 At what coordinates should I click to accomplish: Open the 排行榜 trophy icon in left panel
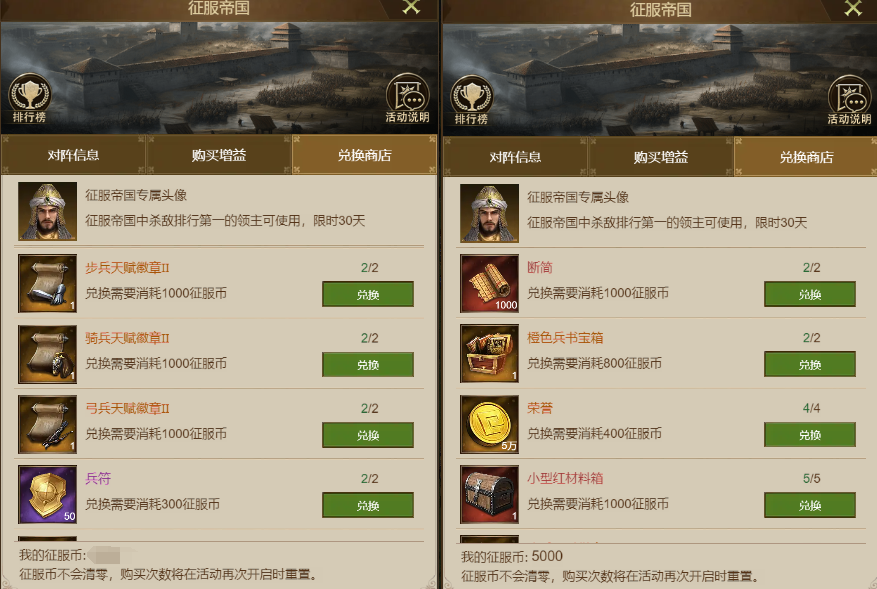pyautogui.click(x=29, y=98)
